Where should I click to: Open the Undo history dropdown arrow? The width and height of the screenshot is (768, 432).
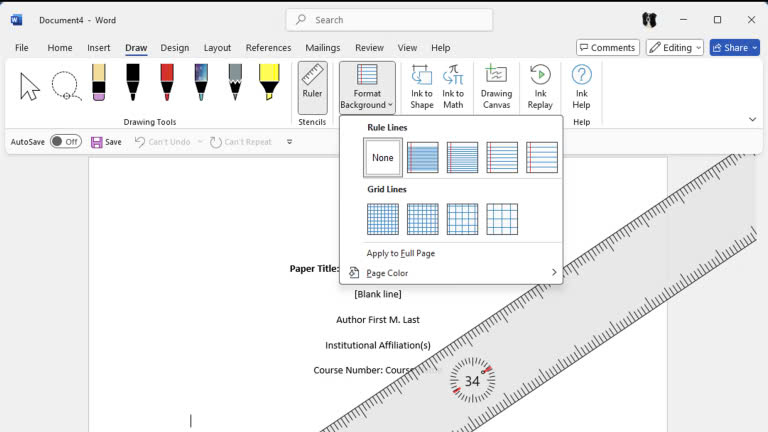pyautogui.click(x=200, y=142)
